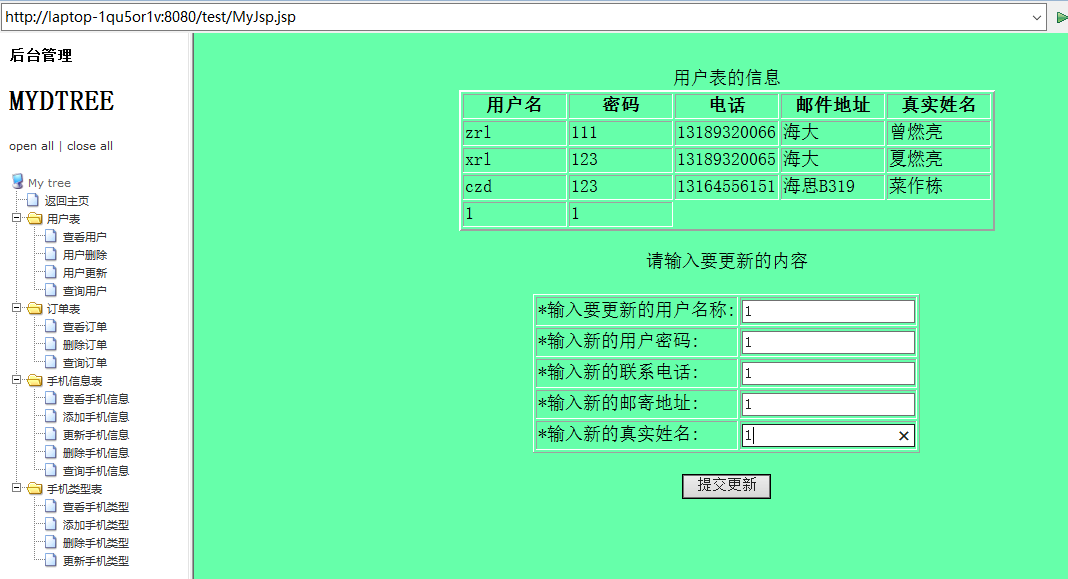Click the page icon beside 用户删除
The height and width of the screenshot is (579, 1068).
[50, 254]
